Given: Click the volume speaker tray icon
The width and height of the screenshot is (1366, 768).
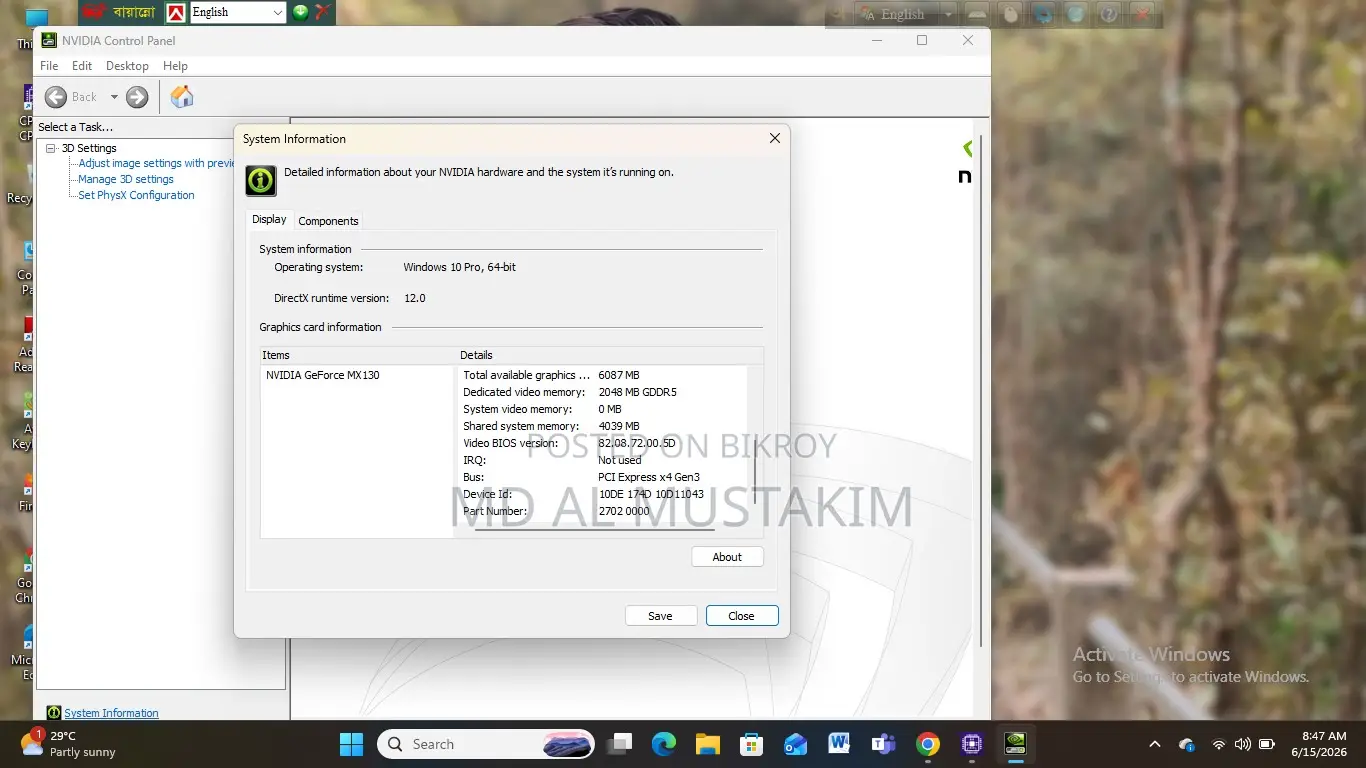Looking at the screenshot, I should point(1242,744).
